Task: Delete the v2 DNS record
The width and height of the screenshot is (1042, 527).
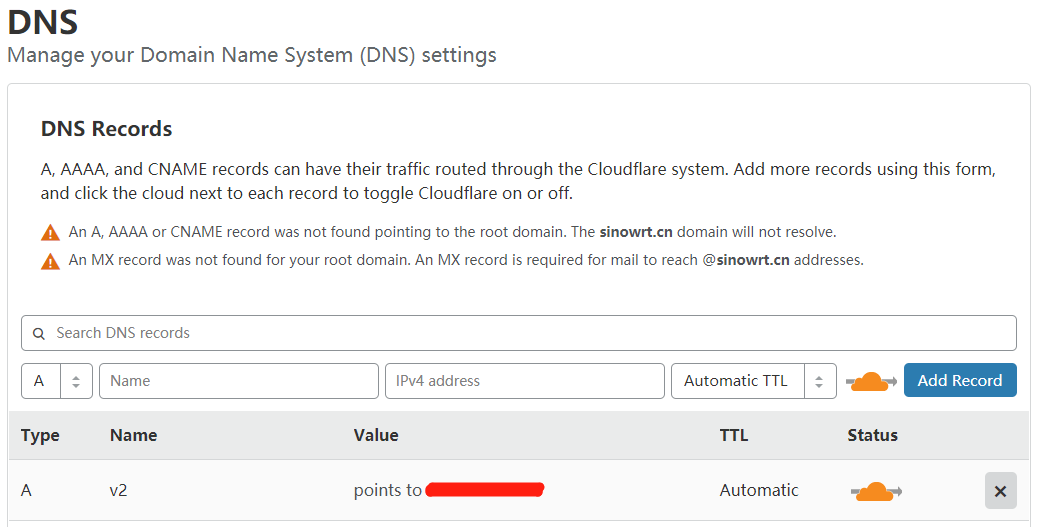Action: tap(1000, 491)
